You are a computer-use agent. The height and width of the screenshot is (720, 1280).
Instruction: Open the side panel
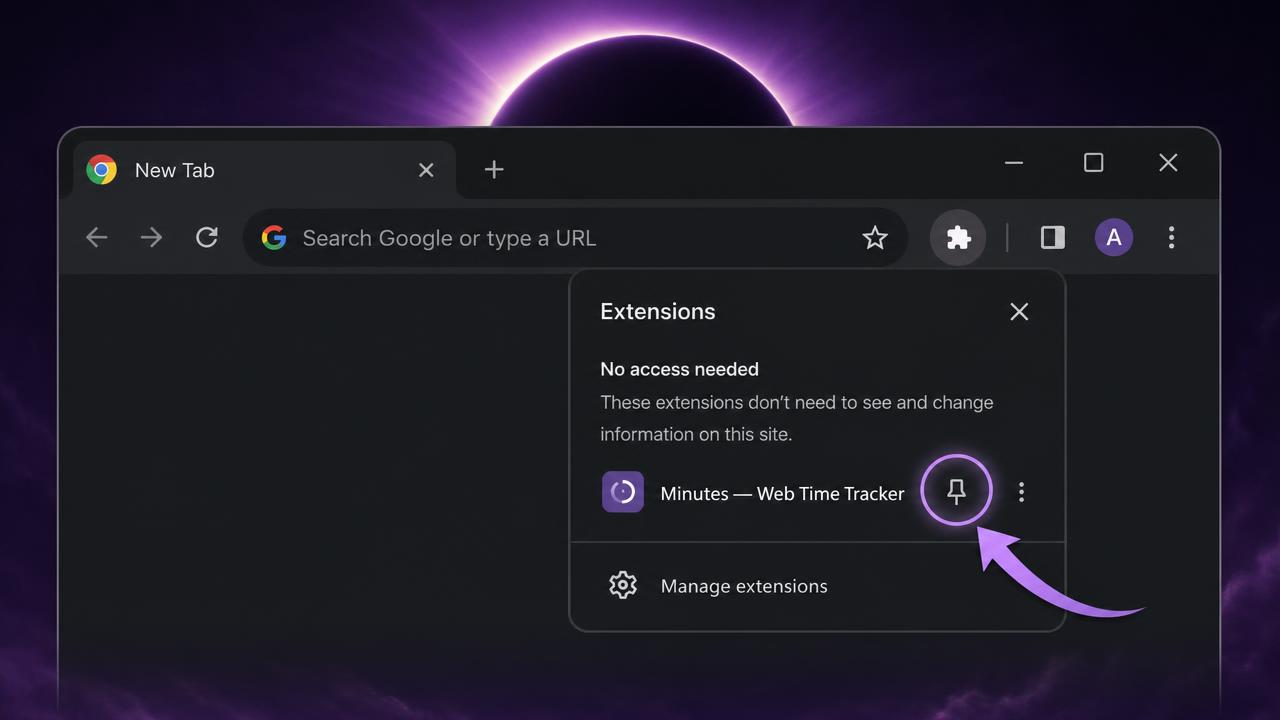(x=1053, y=238)
